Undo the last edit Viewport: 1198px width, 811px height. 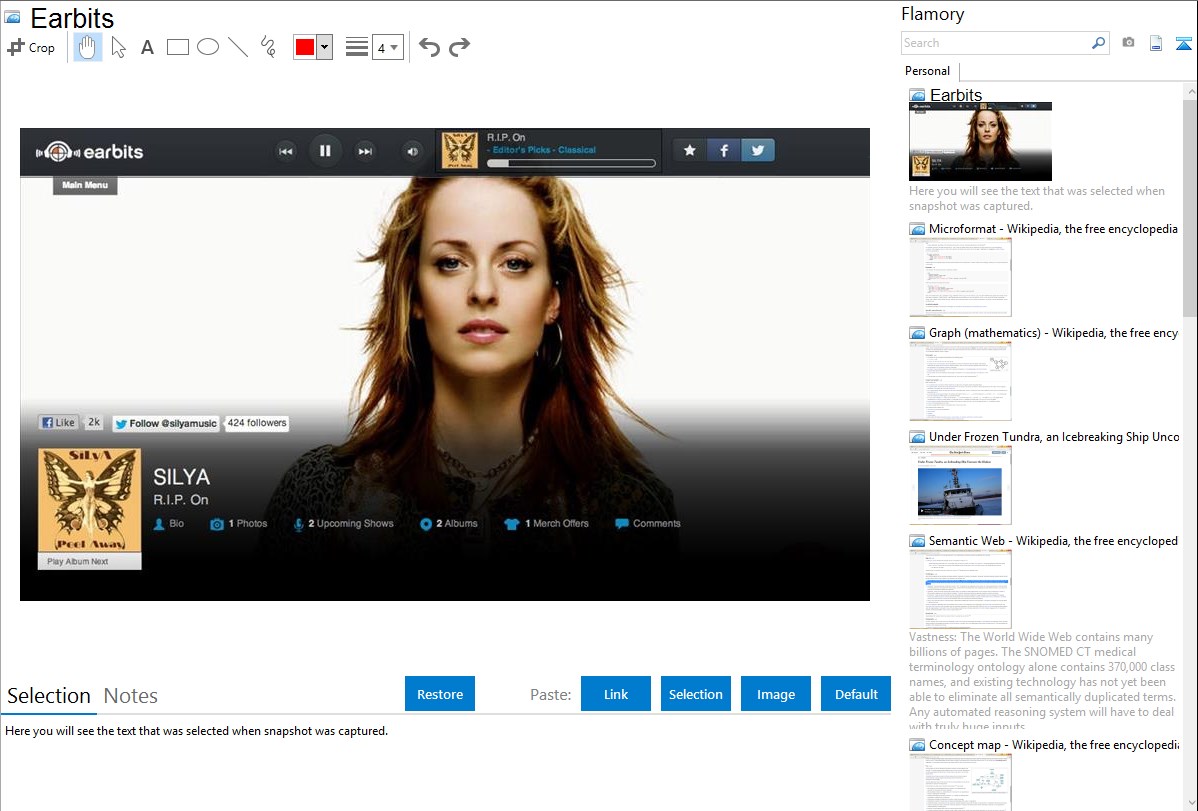click(429, 47)
